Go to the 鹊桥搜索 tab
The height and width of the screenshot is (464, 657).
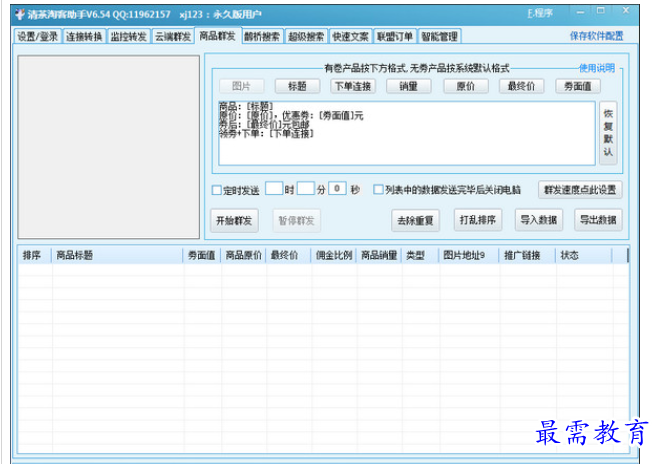(x=262, y=36)
